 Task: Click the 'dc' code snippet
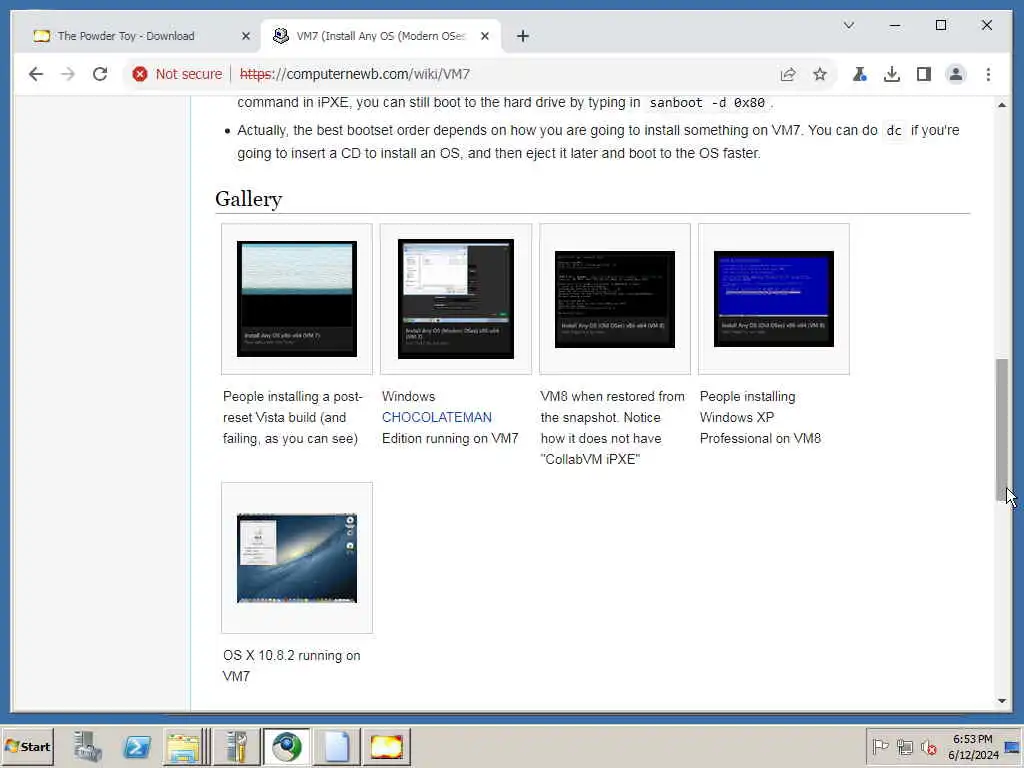(893, 131)
